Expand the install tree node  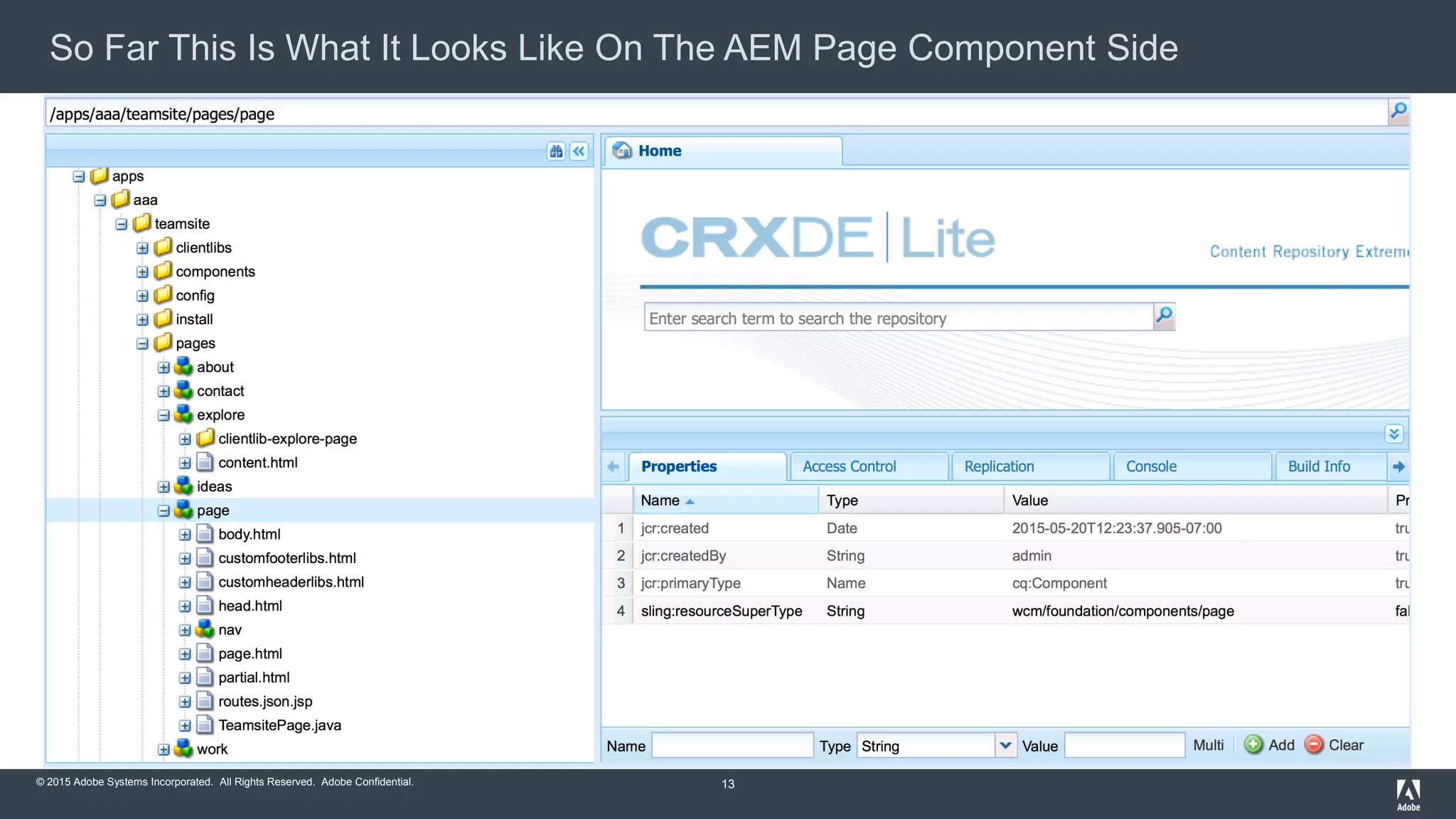(x=143, y=320)
